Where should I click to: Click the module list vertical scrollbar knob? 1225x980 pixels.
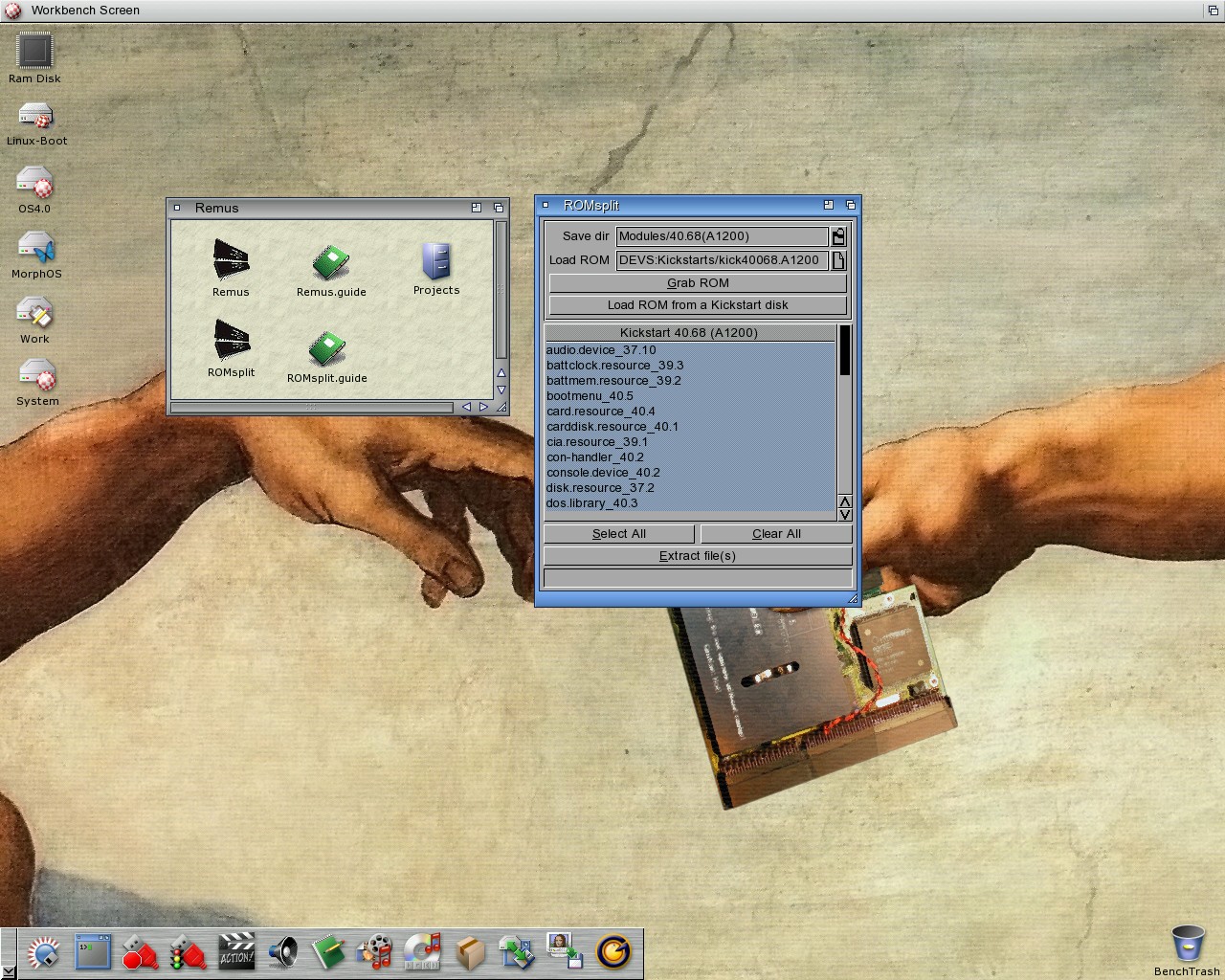coord(845,350)
